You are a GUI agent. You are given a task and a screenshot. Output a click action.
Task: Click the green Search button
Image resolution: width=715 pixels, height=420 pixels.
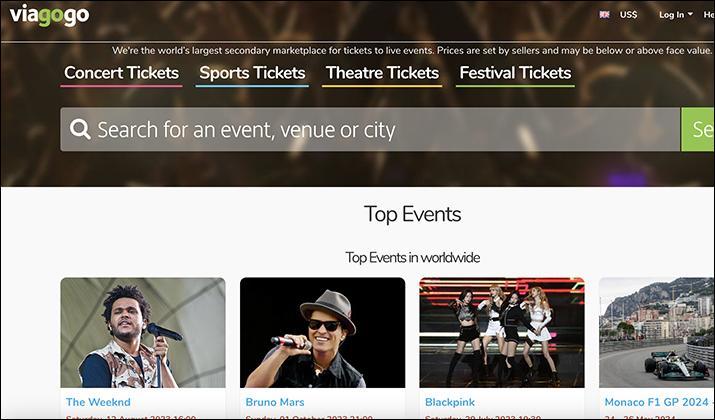click(698, 130)
